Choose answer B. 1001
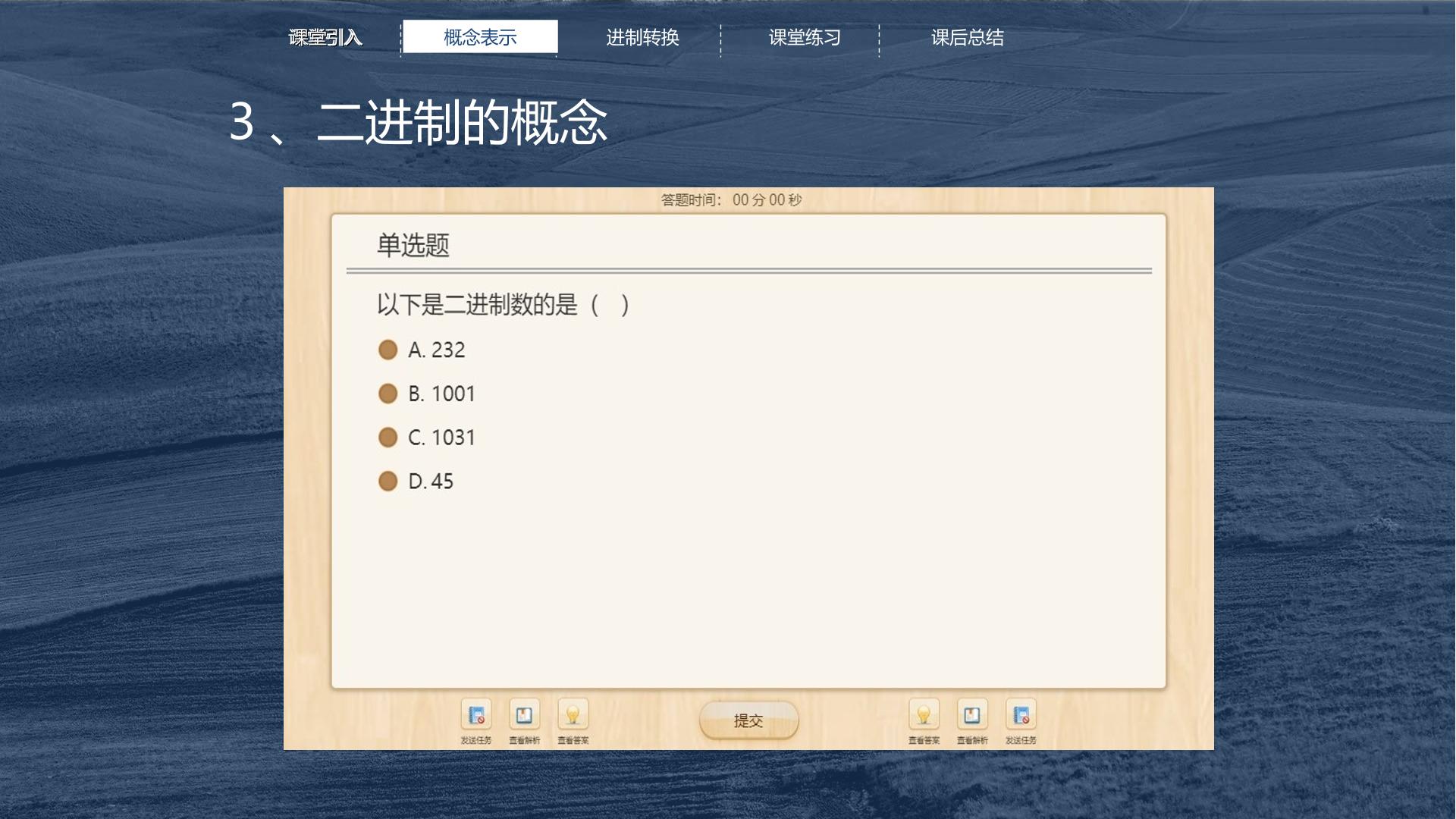1456x819 pixels. [427, 394]
